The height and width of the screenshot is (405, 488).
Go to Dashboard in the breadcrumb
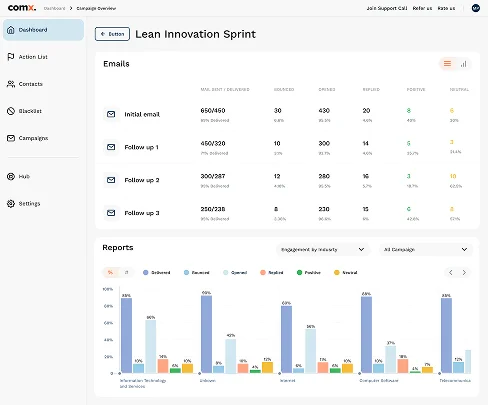(x=54, y=8)
